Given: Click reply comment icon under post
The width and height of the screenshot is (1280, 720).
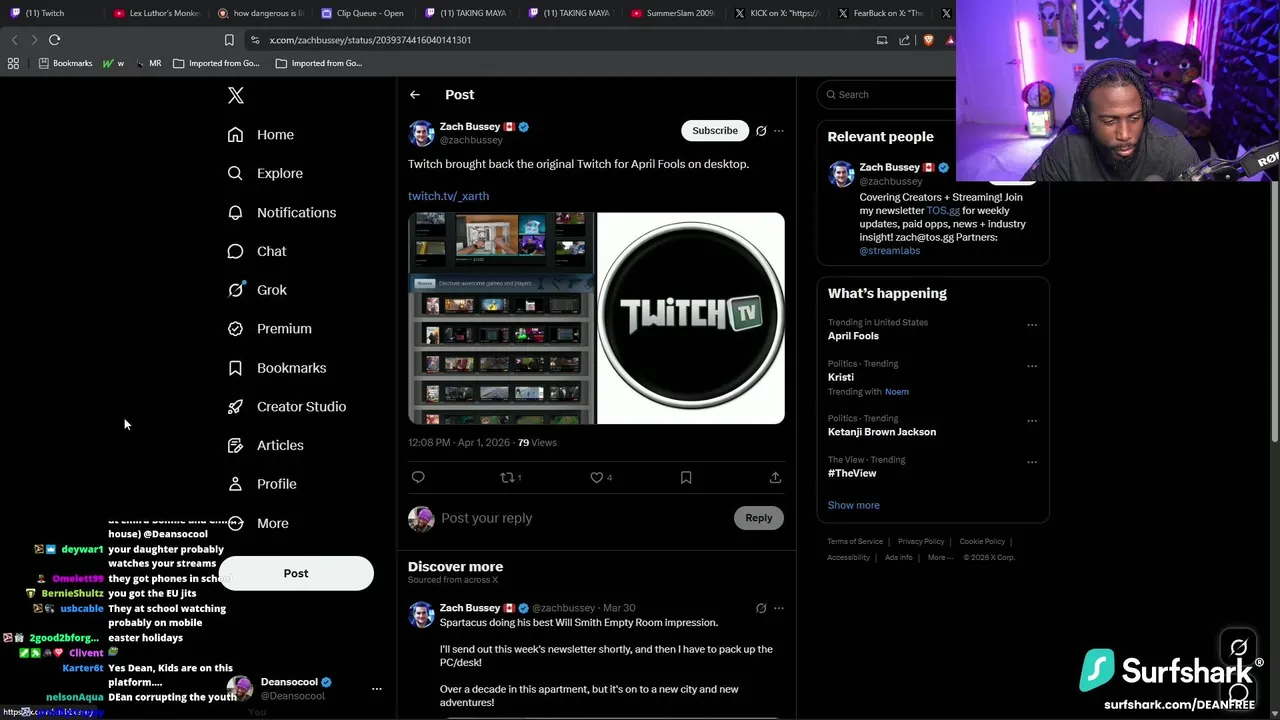Looking at the screenshot, I should [418, 477].
